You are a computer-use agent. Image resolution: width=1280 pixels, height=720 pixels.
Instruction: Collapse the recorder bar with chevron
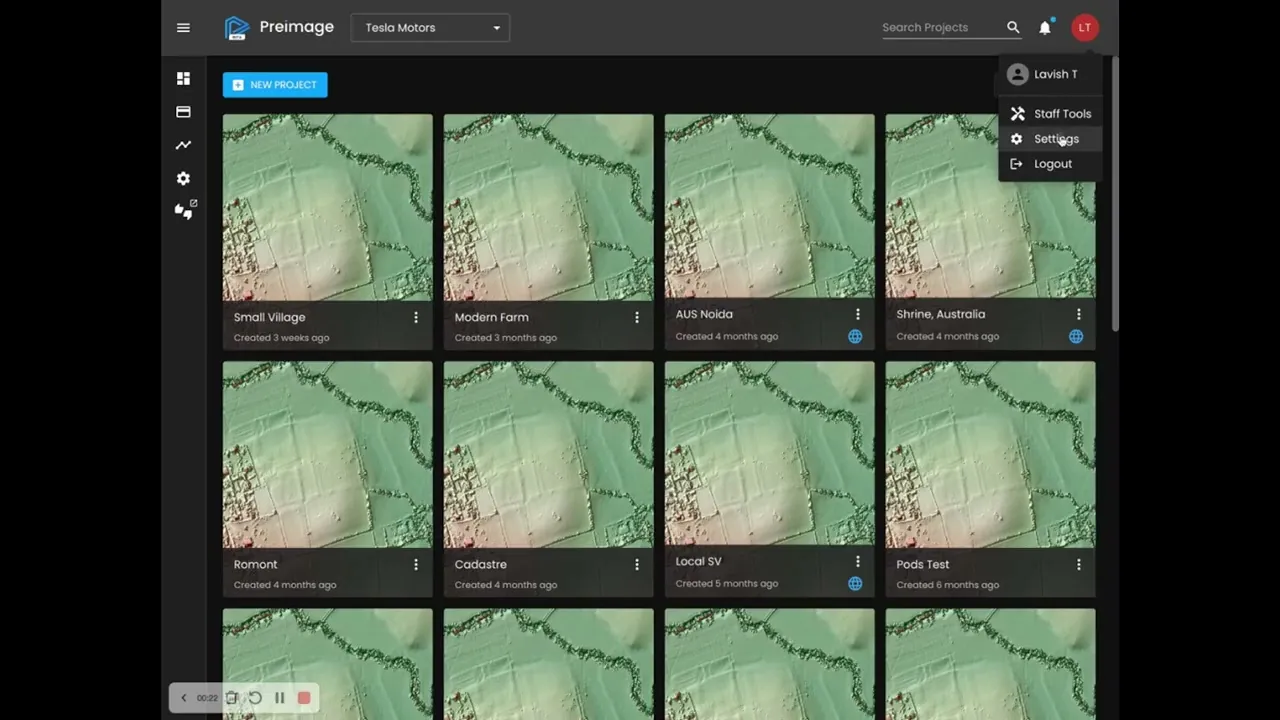[x=183, y=698]
